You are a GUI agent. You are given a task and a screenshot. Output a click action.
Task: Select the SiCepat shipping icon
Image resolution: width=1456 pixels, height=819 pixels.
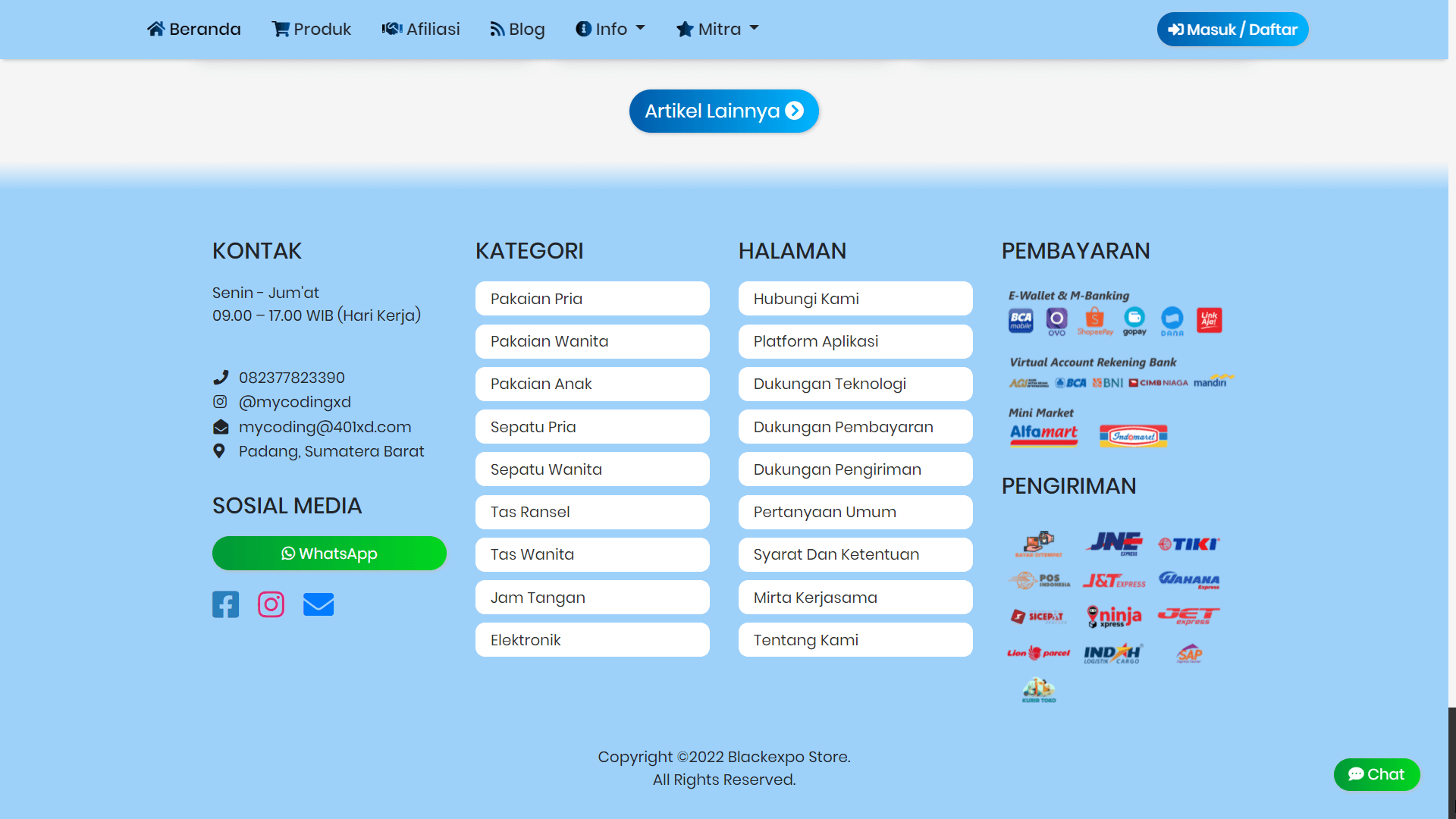pyautogui.click(x=1038, y=616)
